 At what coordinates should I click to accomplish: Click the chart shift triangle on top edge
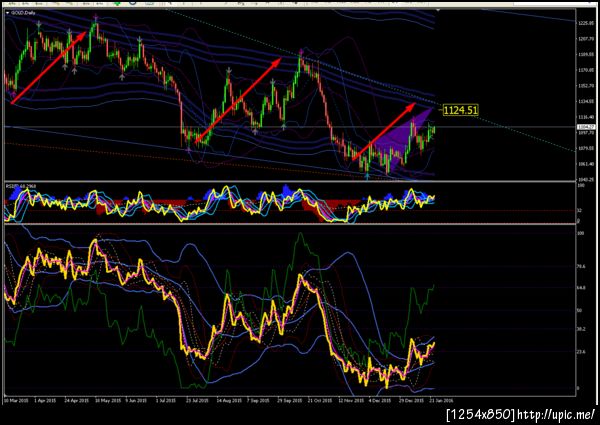coord(438,11)
